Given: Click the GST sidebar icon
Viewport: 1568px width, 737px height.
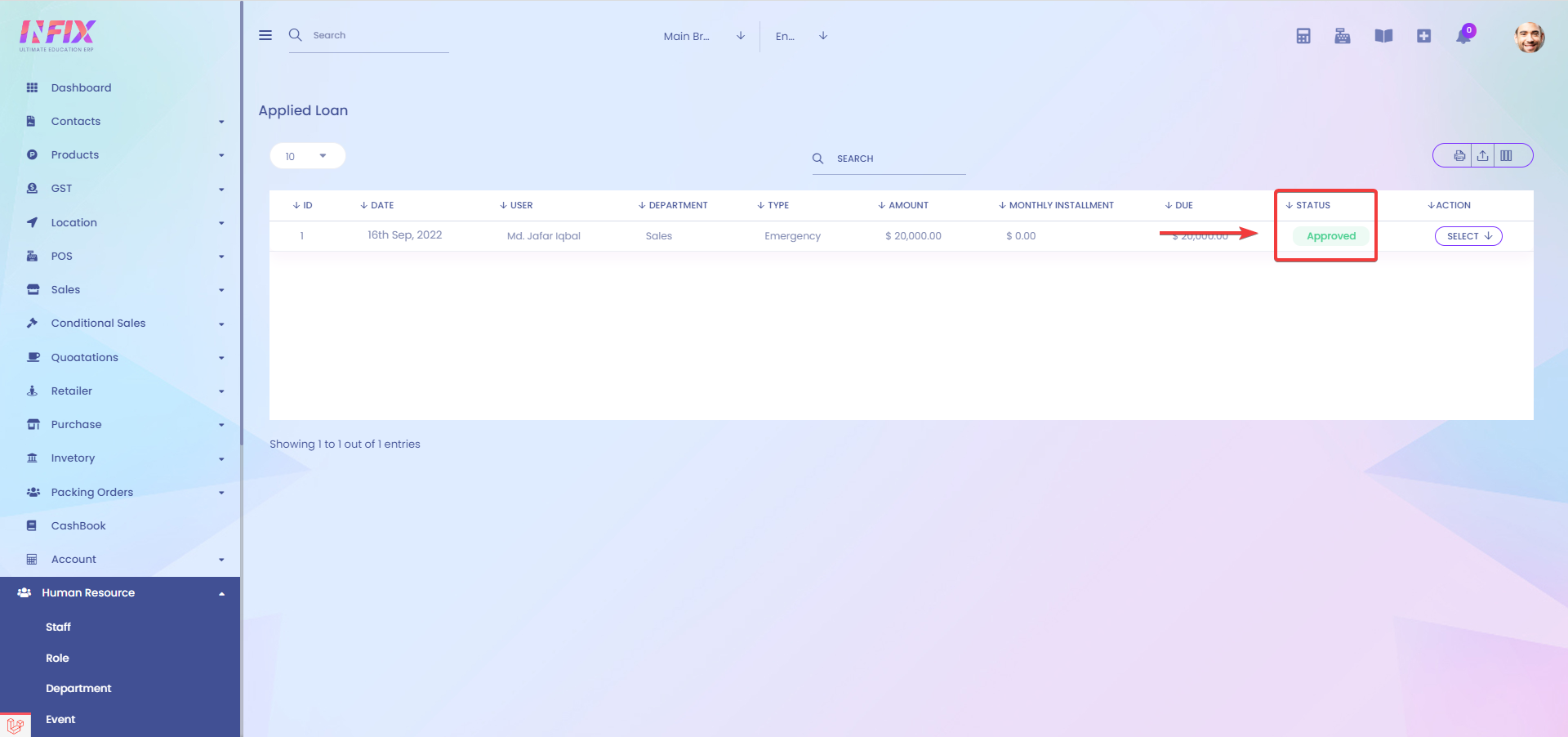Looking at the screenshot, I should point(32,188).
